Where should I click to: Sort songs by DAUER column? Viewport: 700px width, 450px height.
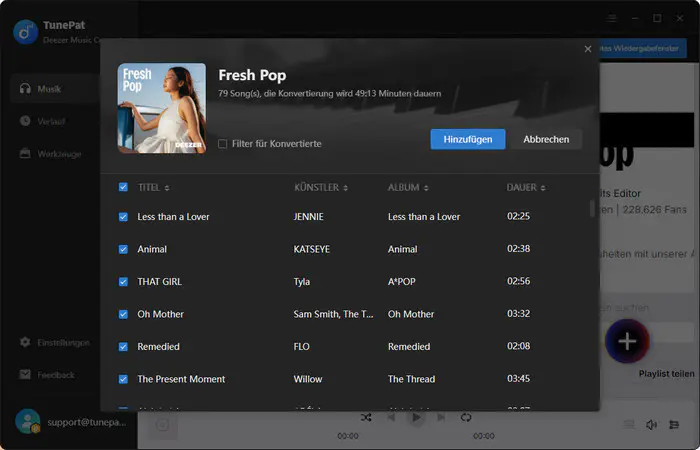526,188
